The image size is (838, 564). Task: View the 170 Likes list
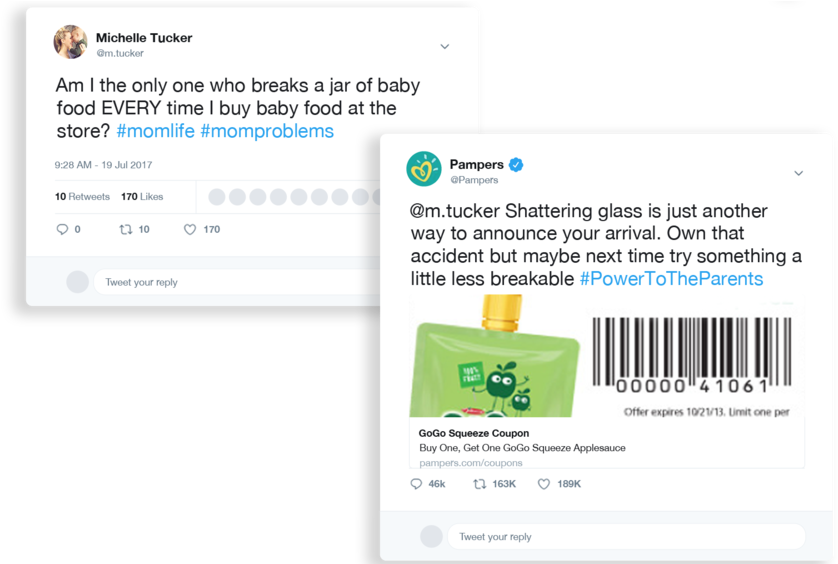click(x=142, y=197)
